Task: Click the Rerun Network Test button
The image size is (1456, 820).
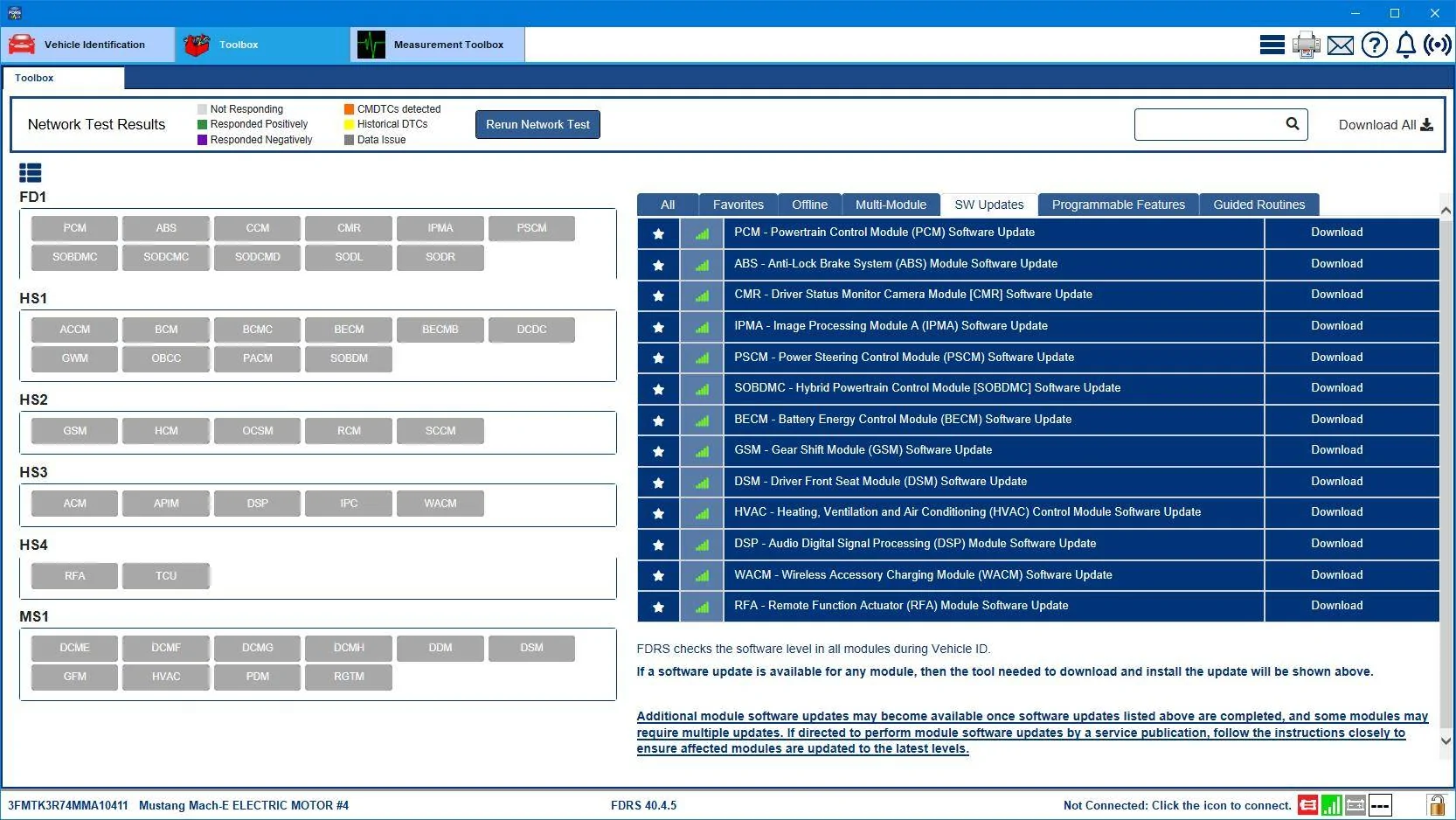Action: click(537, 124)
